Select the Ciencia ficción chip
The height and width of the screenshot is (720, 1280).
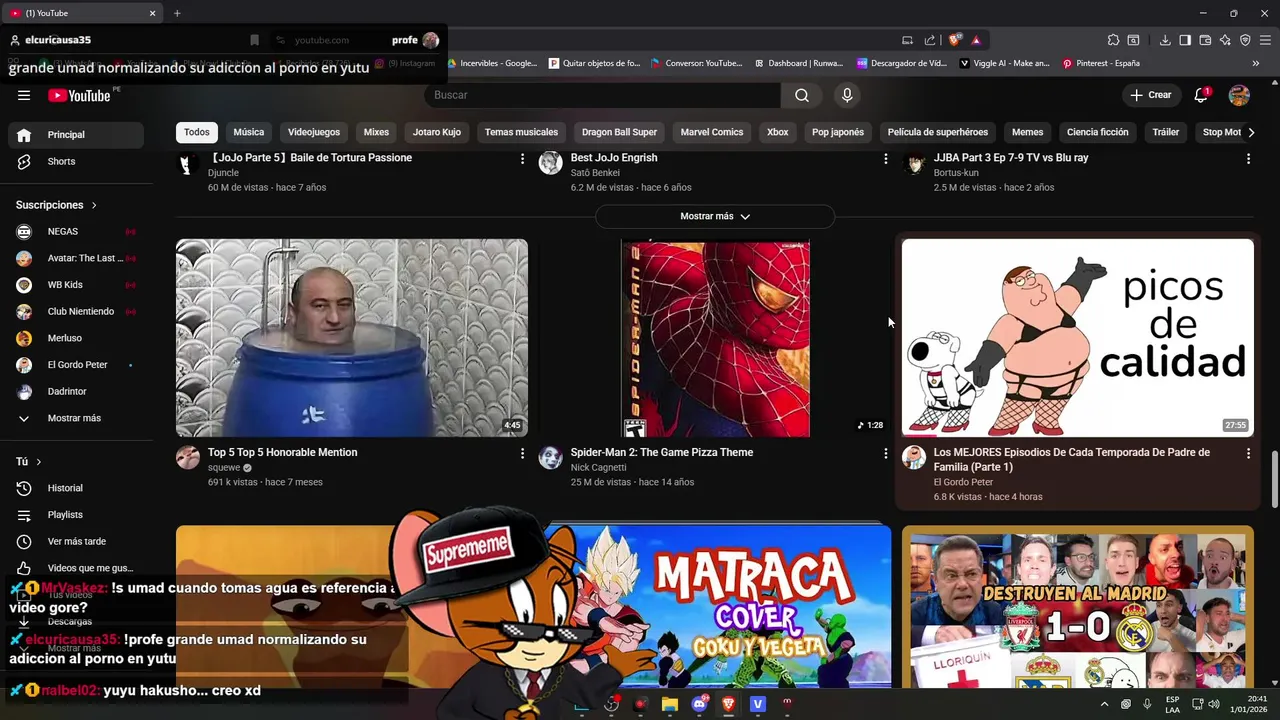pyautogui.click(x=1097, y=132)
